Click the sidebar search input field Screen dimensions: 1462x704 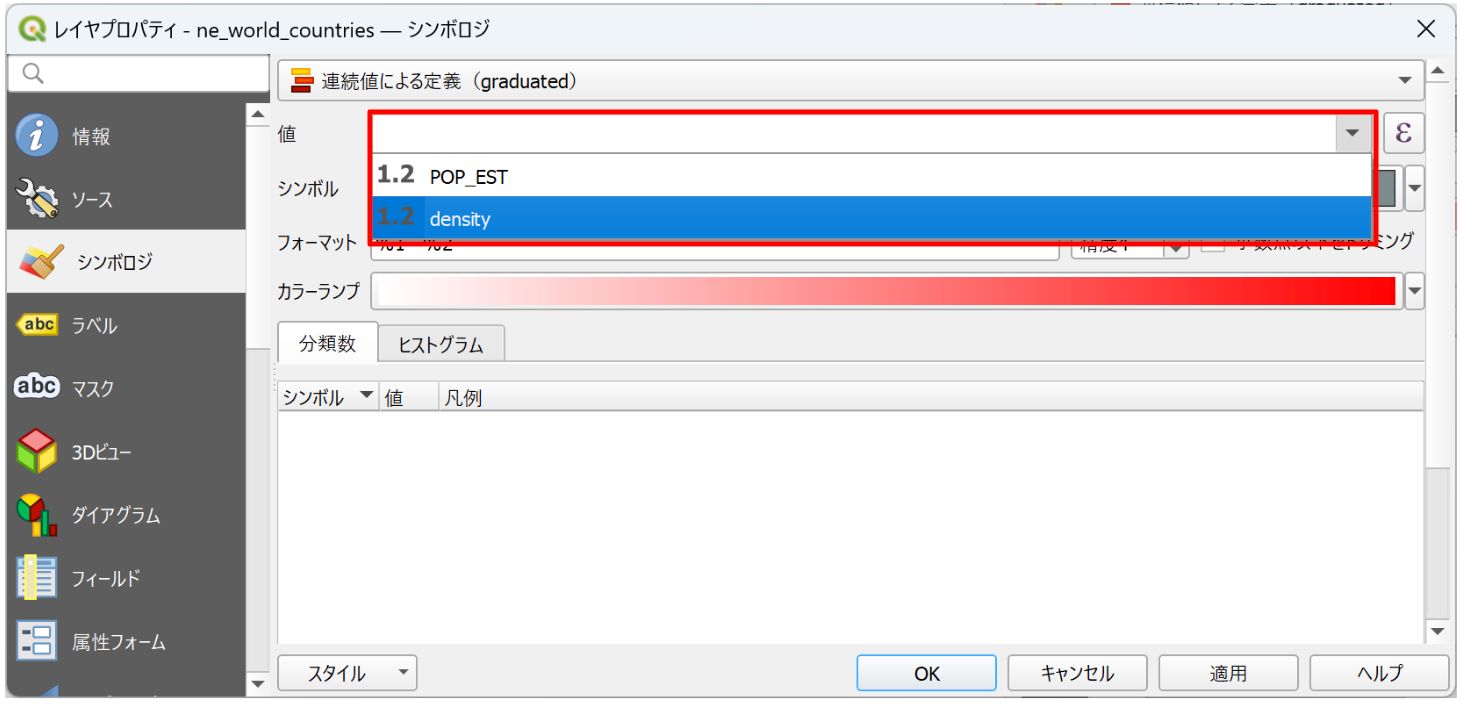point(138,73)
